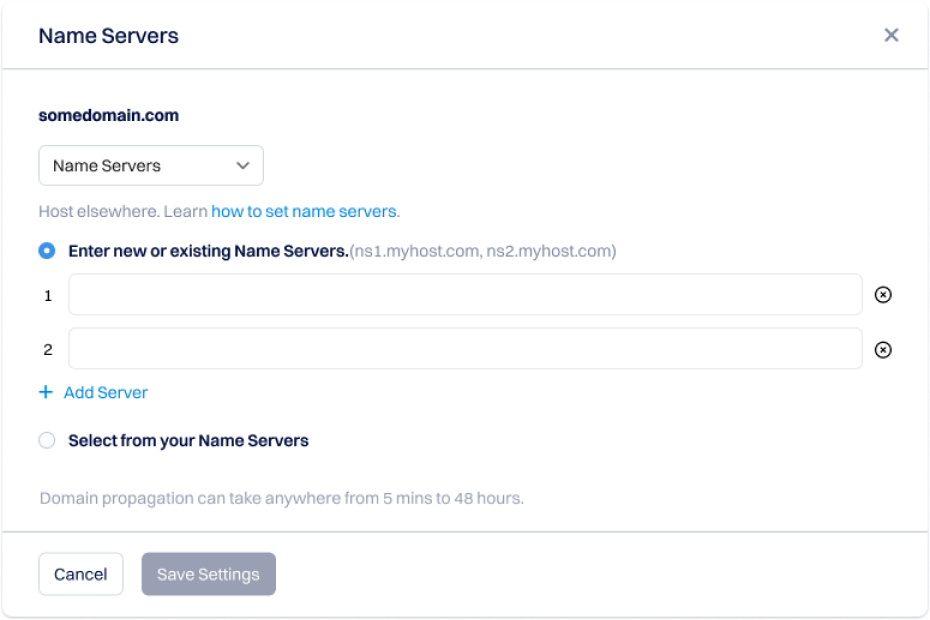
Task: Select the Select from your Name Servers radio
Action: point(47,440)
